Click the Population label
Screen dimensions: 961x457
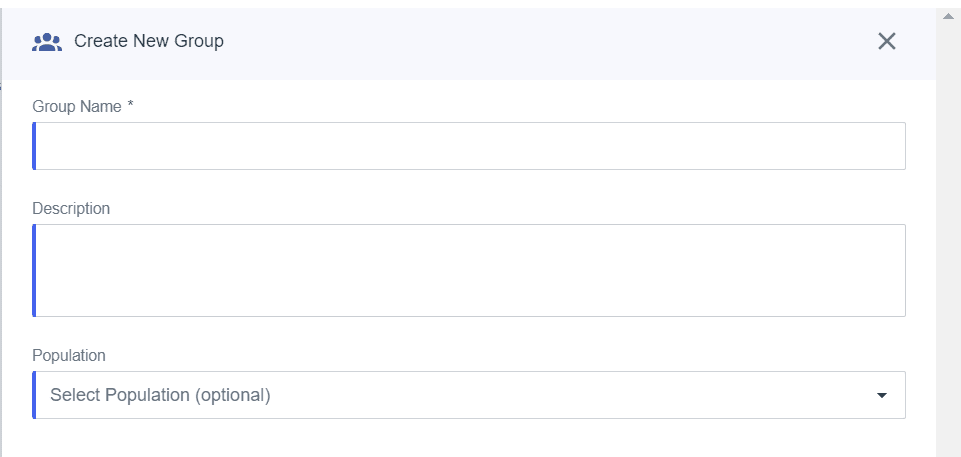69,355
